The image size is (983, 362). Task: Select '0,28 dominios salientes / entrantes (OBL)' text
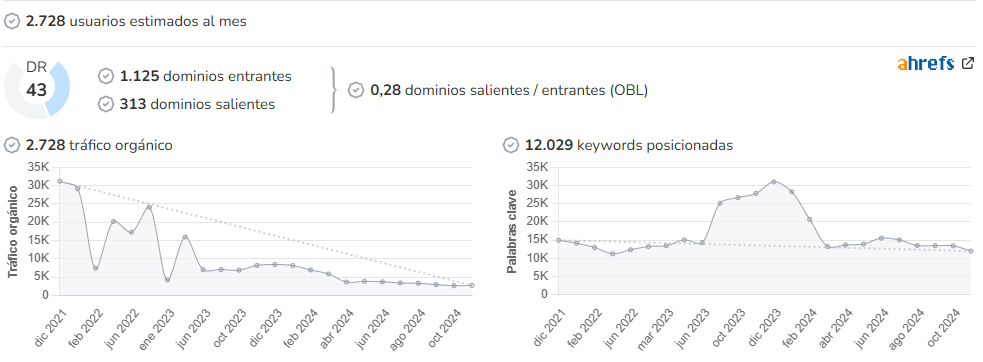(509, 90)
